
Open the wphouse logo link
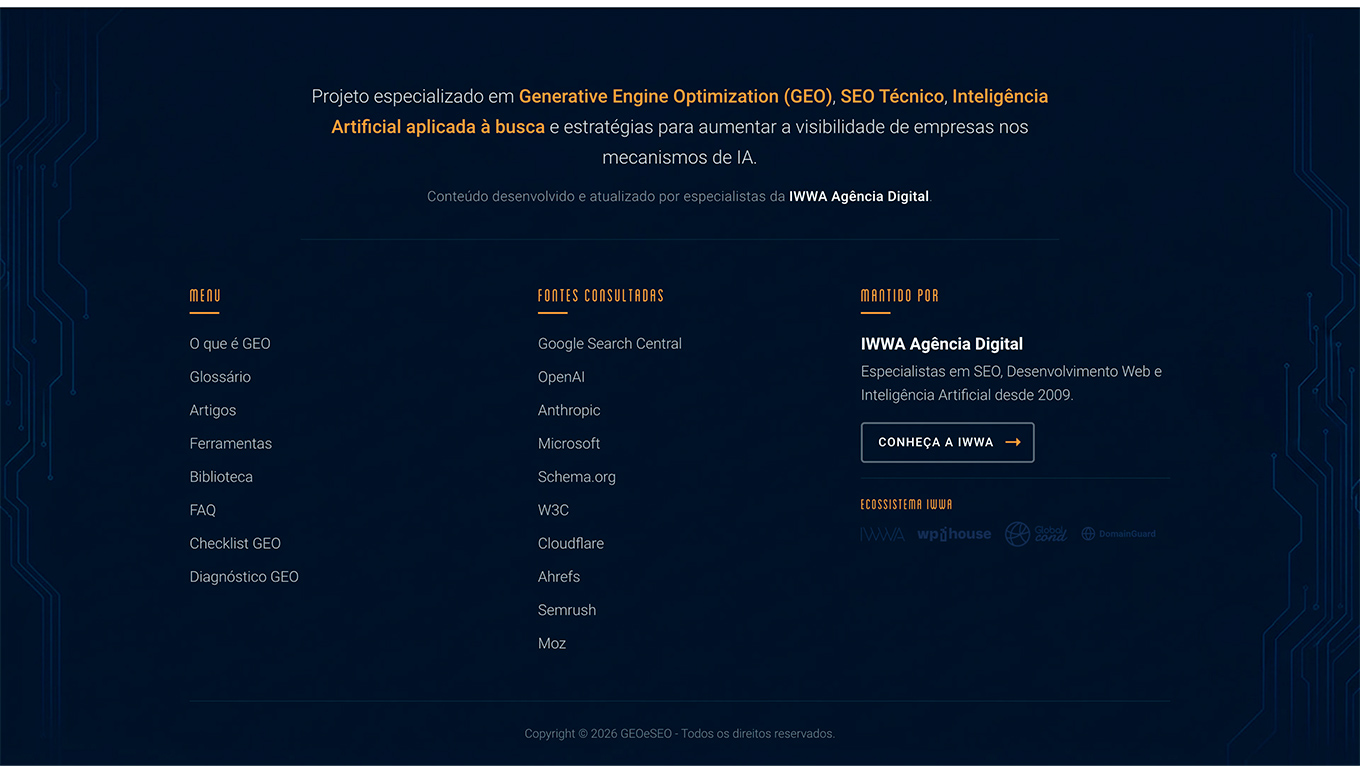point(954,534)
